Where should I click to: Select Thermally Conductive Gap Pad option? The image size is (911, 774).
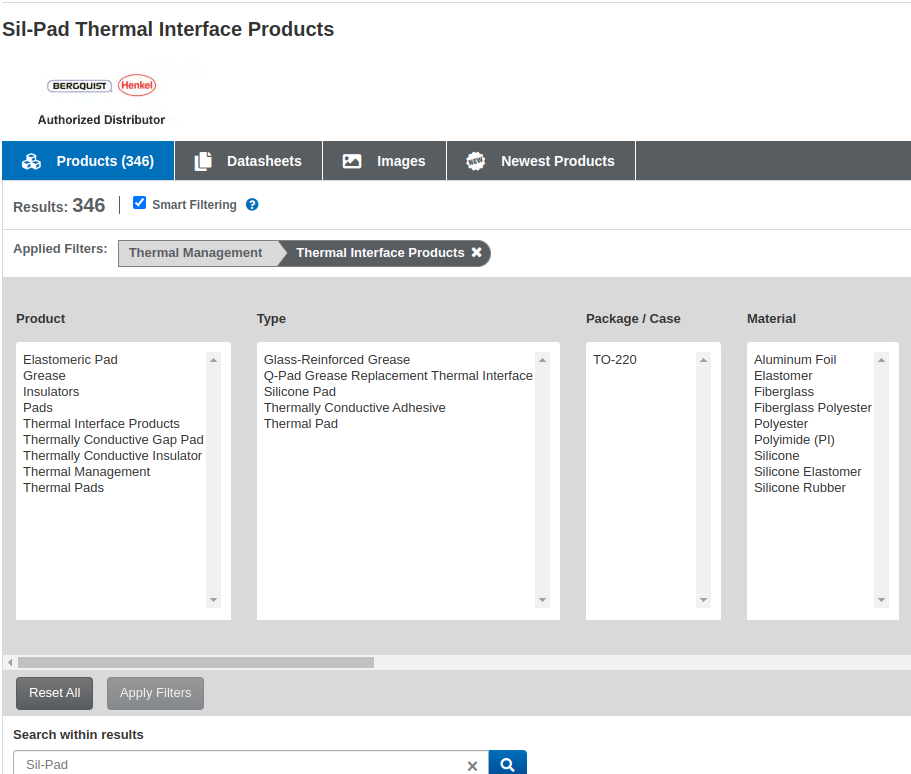(x=113, y=440)
